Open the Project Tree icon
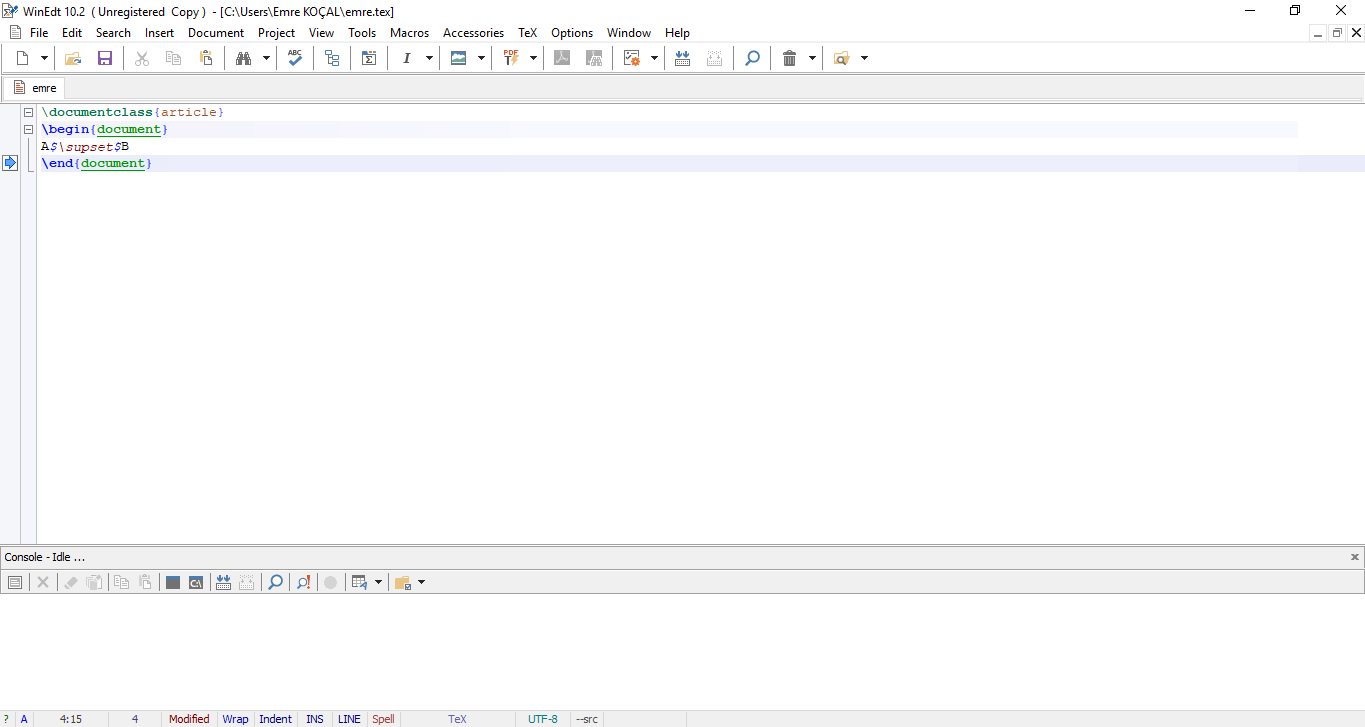Screen dimensions: 1365x727 (332, 58)
